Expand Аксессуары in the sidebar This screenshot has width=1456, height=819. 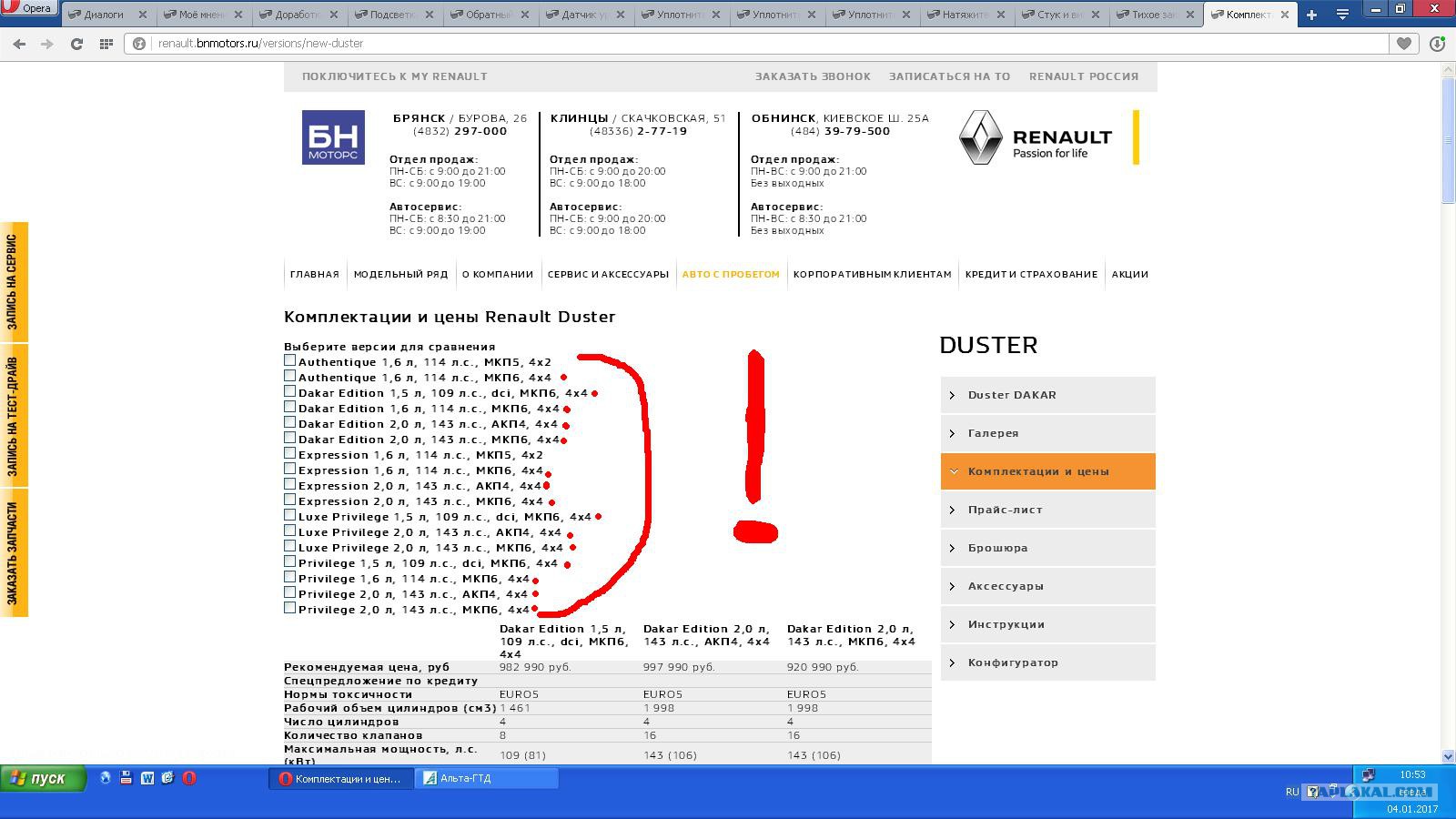[x=1047, y=586]
